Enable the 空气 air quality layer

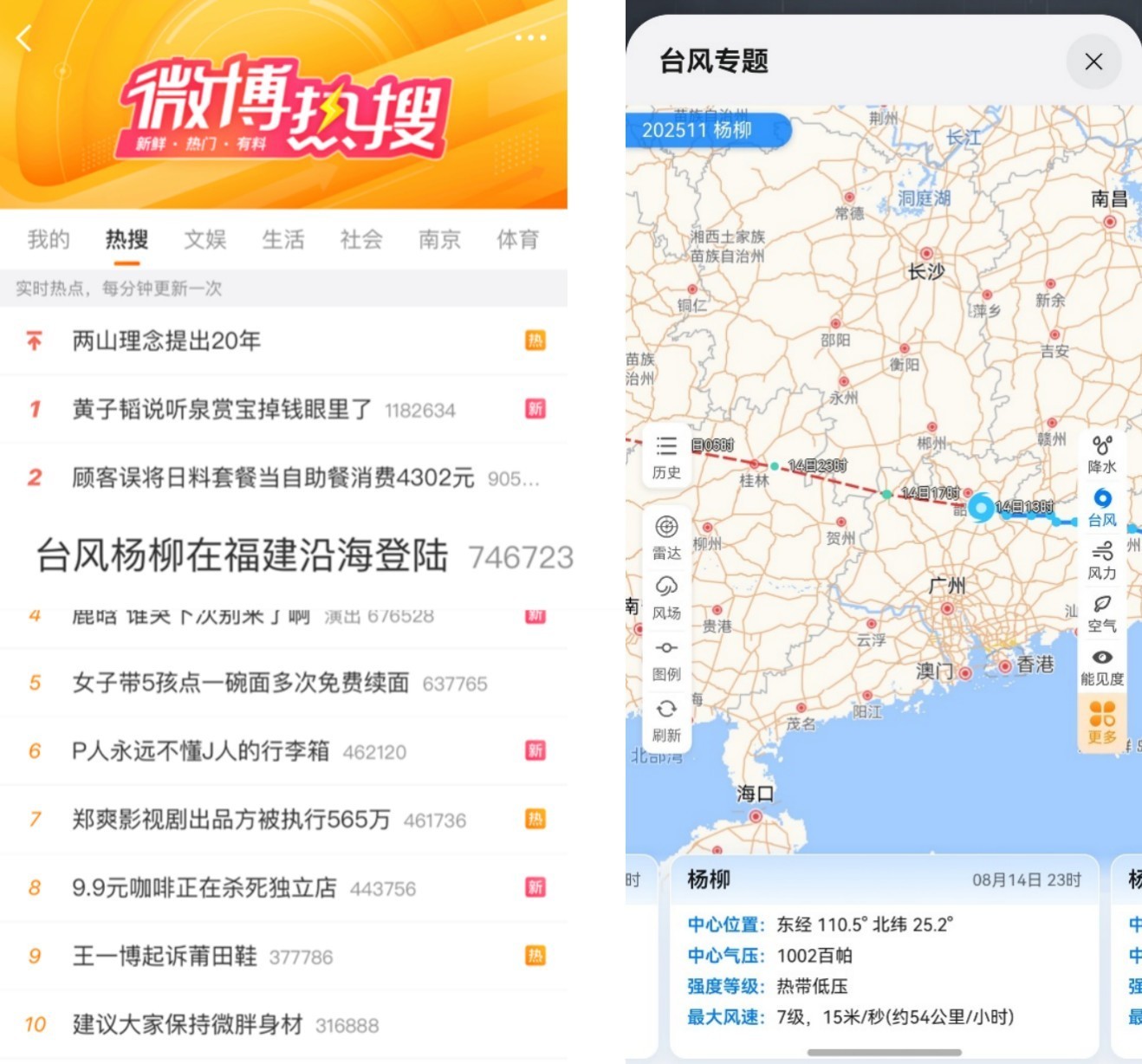1101,613
